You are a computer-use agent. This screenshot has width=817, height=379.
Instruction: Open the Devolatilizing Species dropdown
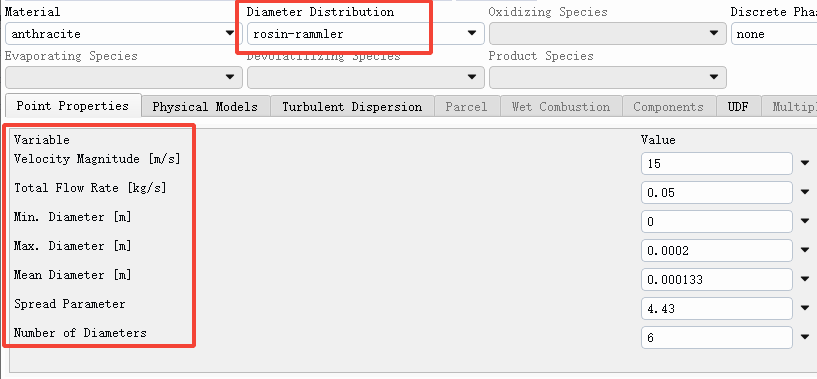pyautogui.click(x=365, y=78)
